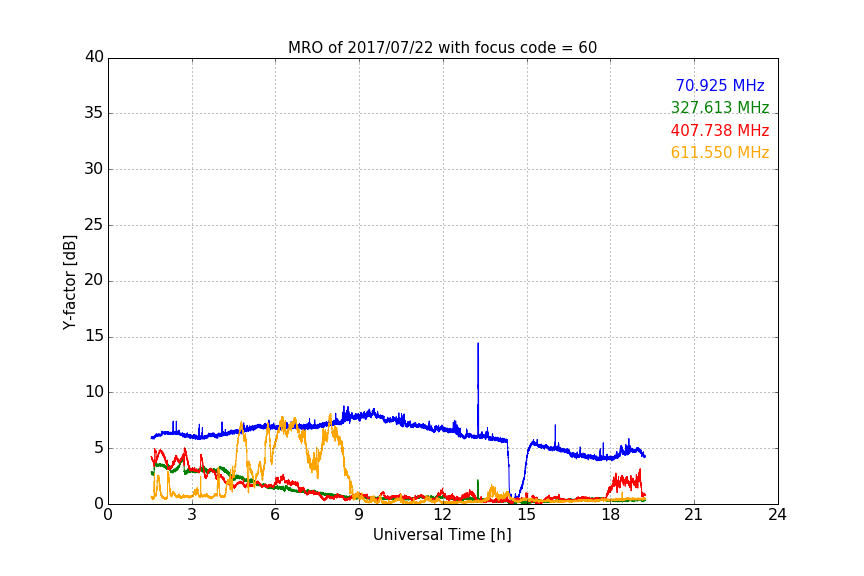
Task: Click the y-axis tick label 5
Action: coord(99,448)
